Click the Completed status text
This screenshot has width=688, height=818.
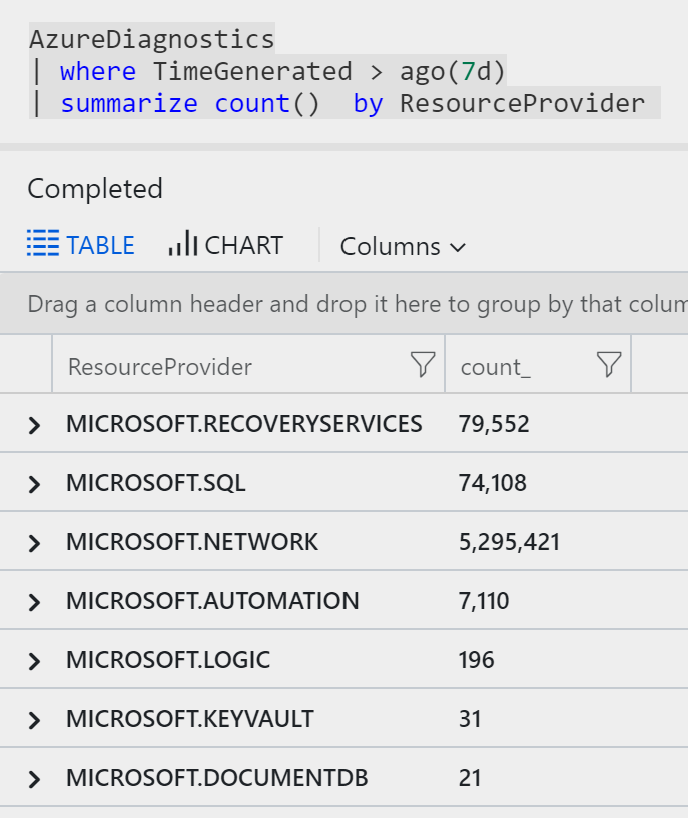pyautogui.click(x=95, y=188)
